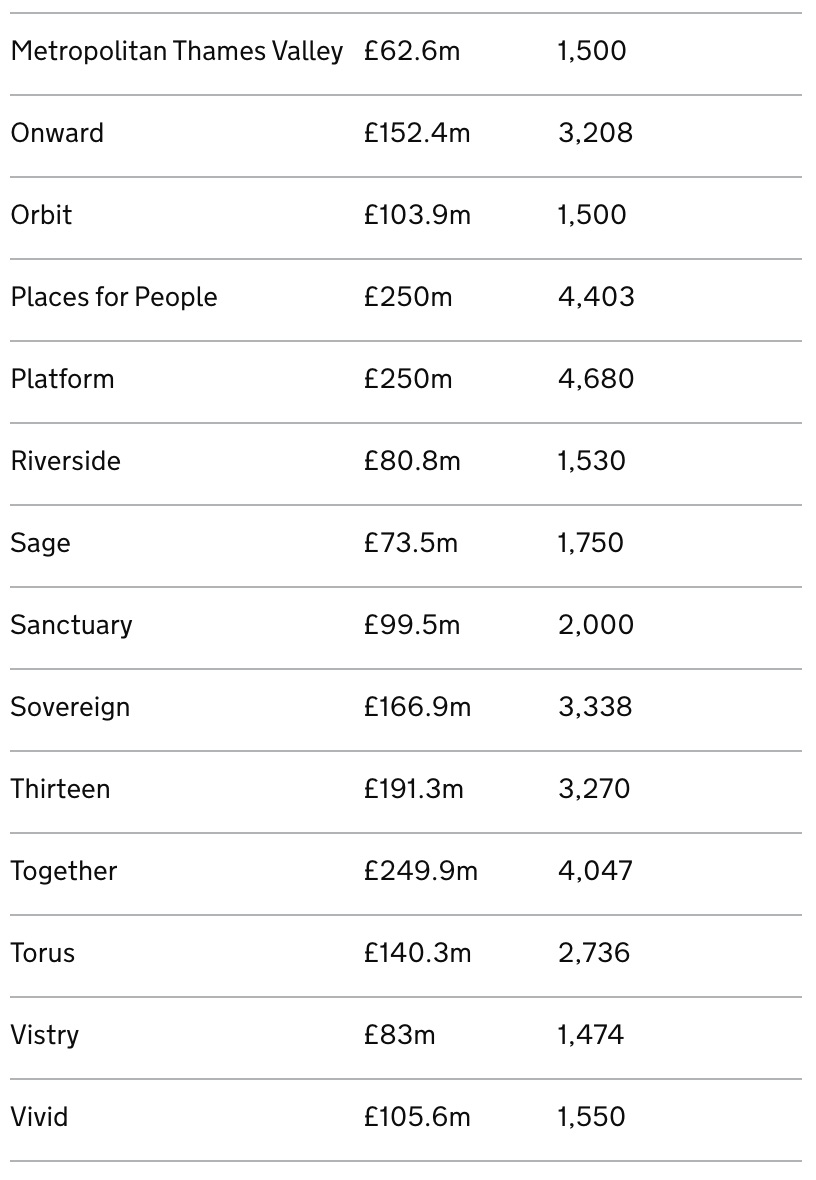Click the Metropolitan Thames Valley row name

(x=177, y=51)
